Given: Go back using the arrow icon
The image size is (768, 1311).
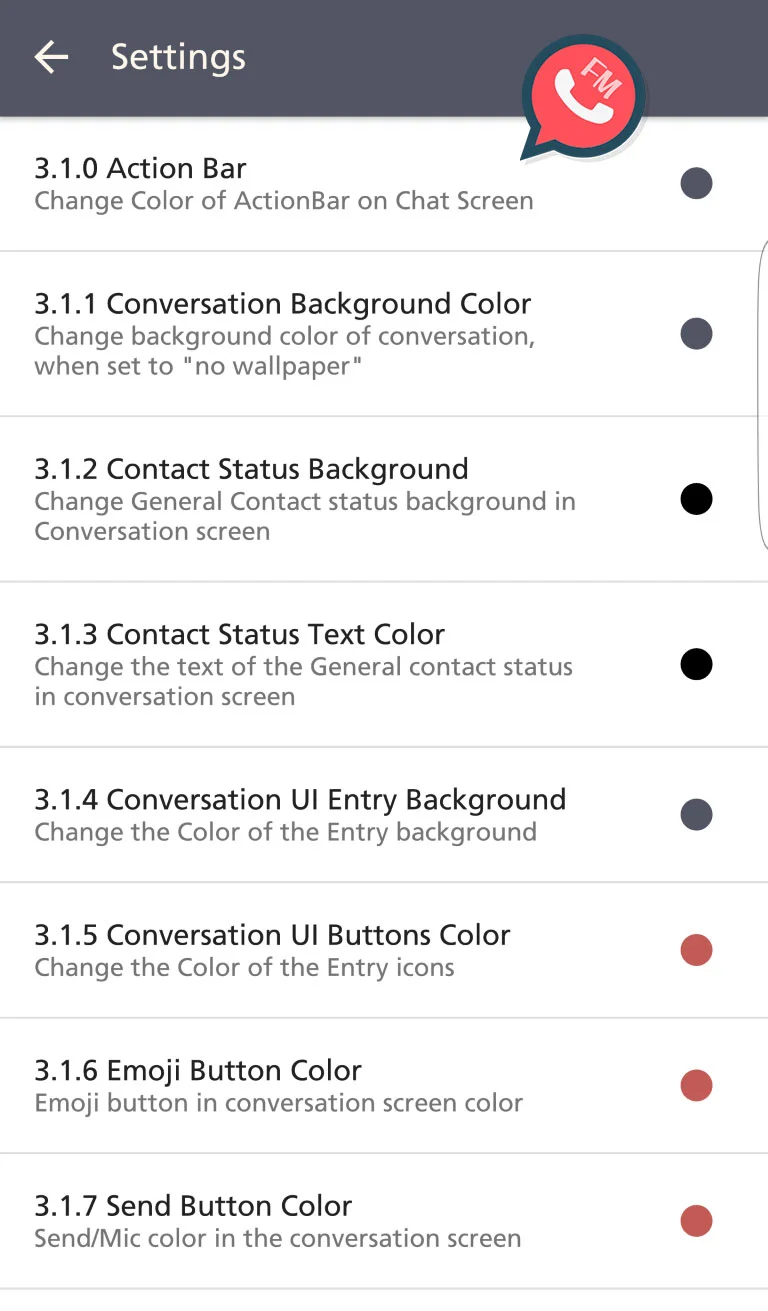Looking at the screenshot, I should (51, 58).
